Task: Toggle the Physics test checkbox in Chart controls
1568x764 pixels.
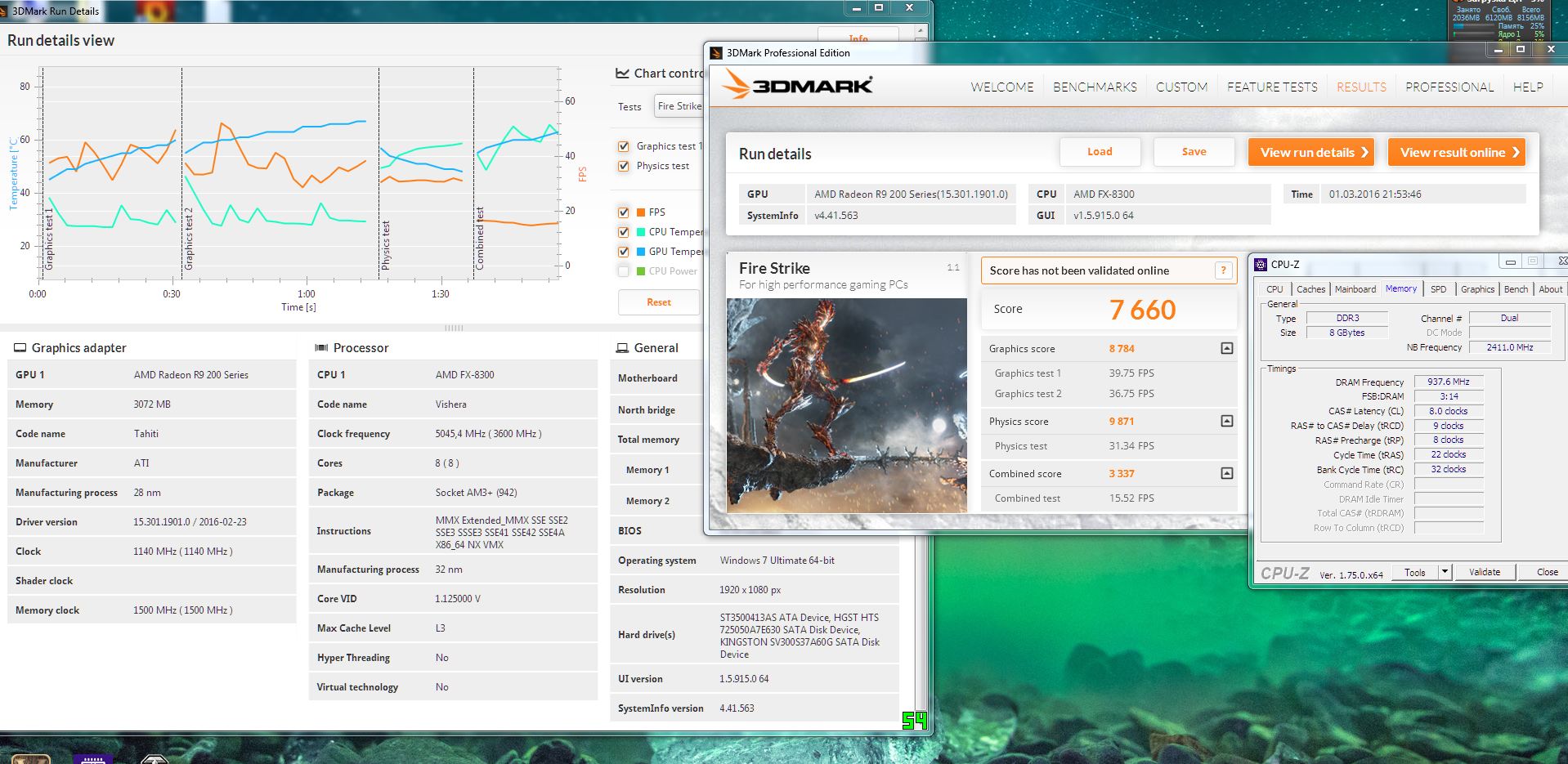Action: 624,166
